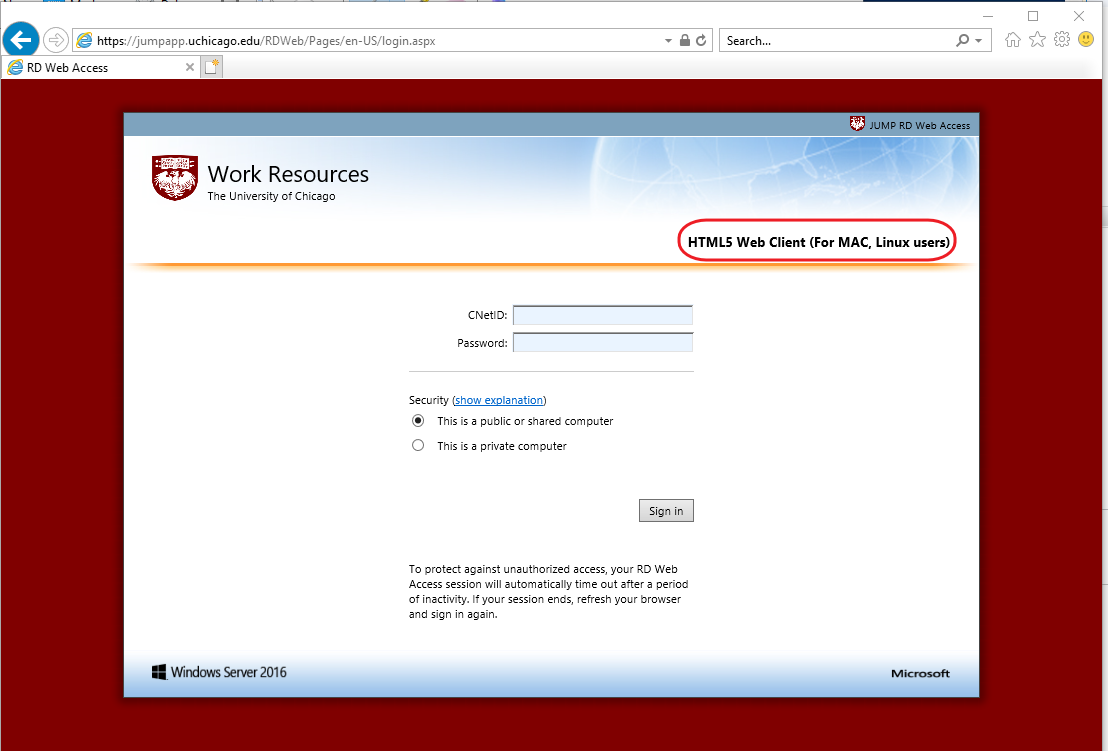
Task: Open the search provider dropdown arrow
Action: click(x=977, y=40)
